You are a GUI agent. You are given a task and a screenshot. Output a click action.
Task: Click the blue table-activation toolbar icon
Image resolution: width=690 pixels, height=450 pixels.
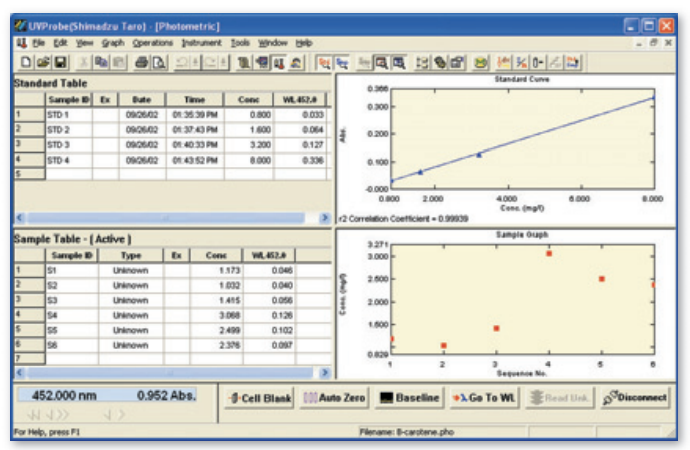coord(342,63)
